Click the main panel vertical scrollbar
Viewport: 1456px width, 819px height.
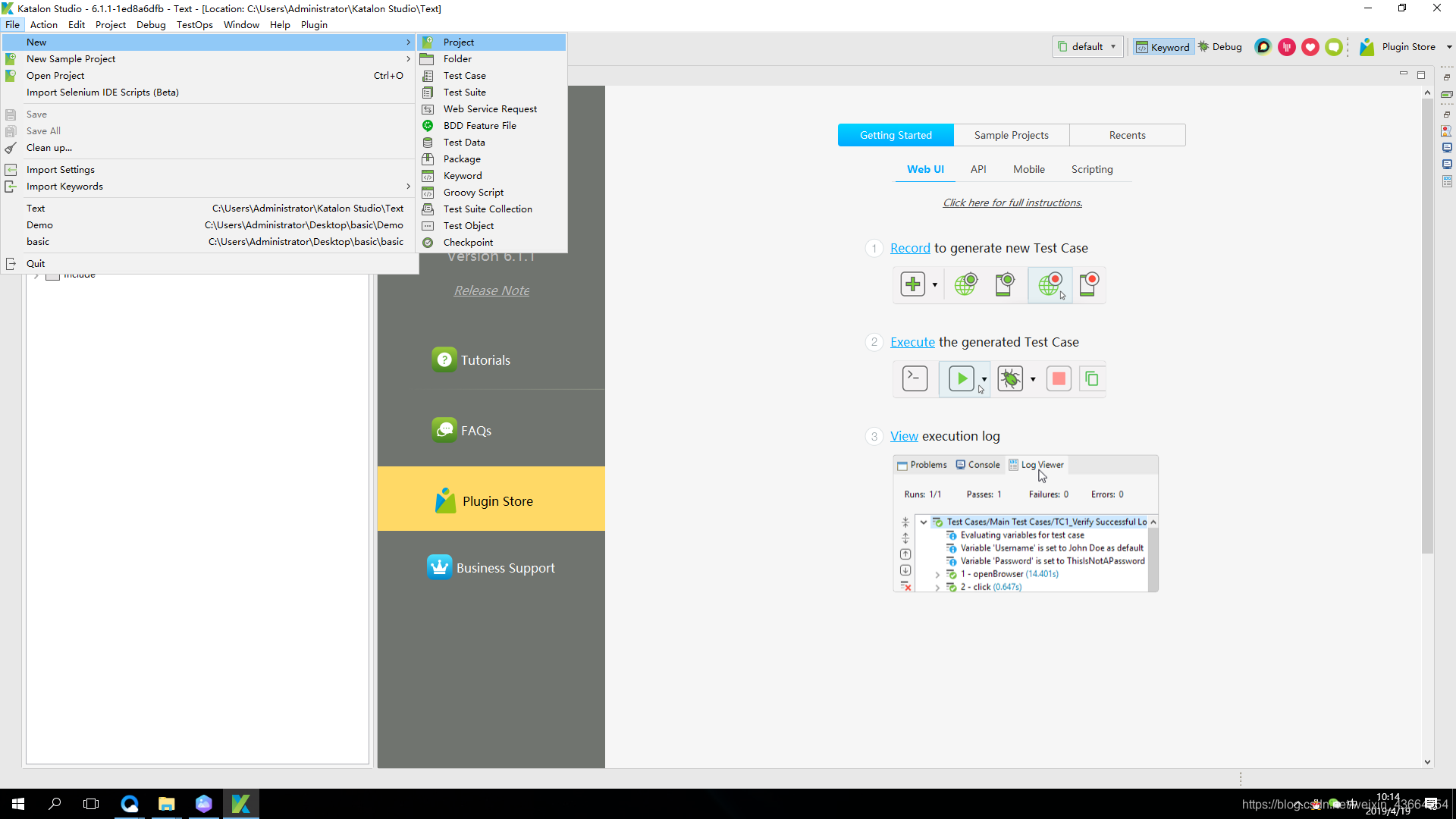[1427, 326]
